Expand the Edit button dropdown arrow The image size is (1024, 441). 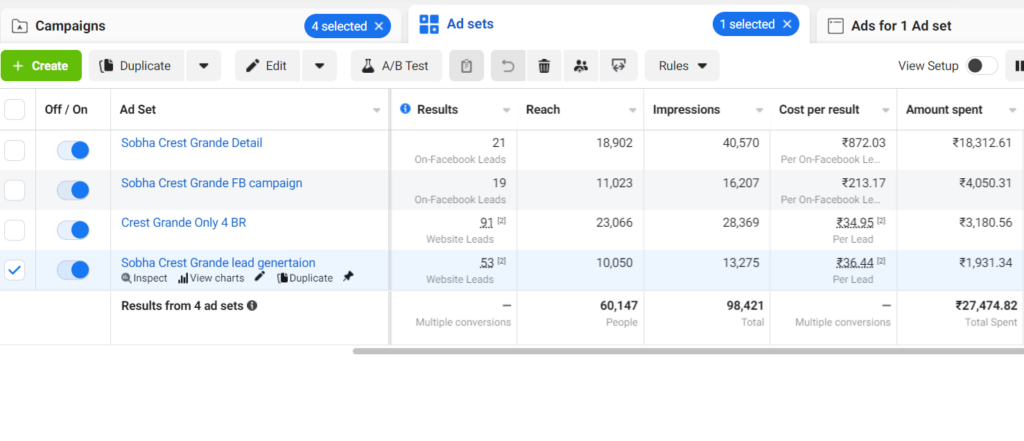tap(319, 65)
